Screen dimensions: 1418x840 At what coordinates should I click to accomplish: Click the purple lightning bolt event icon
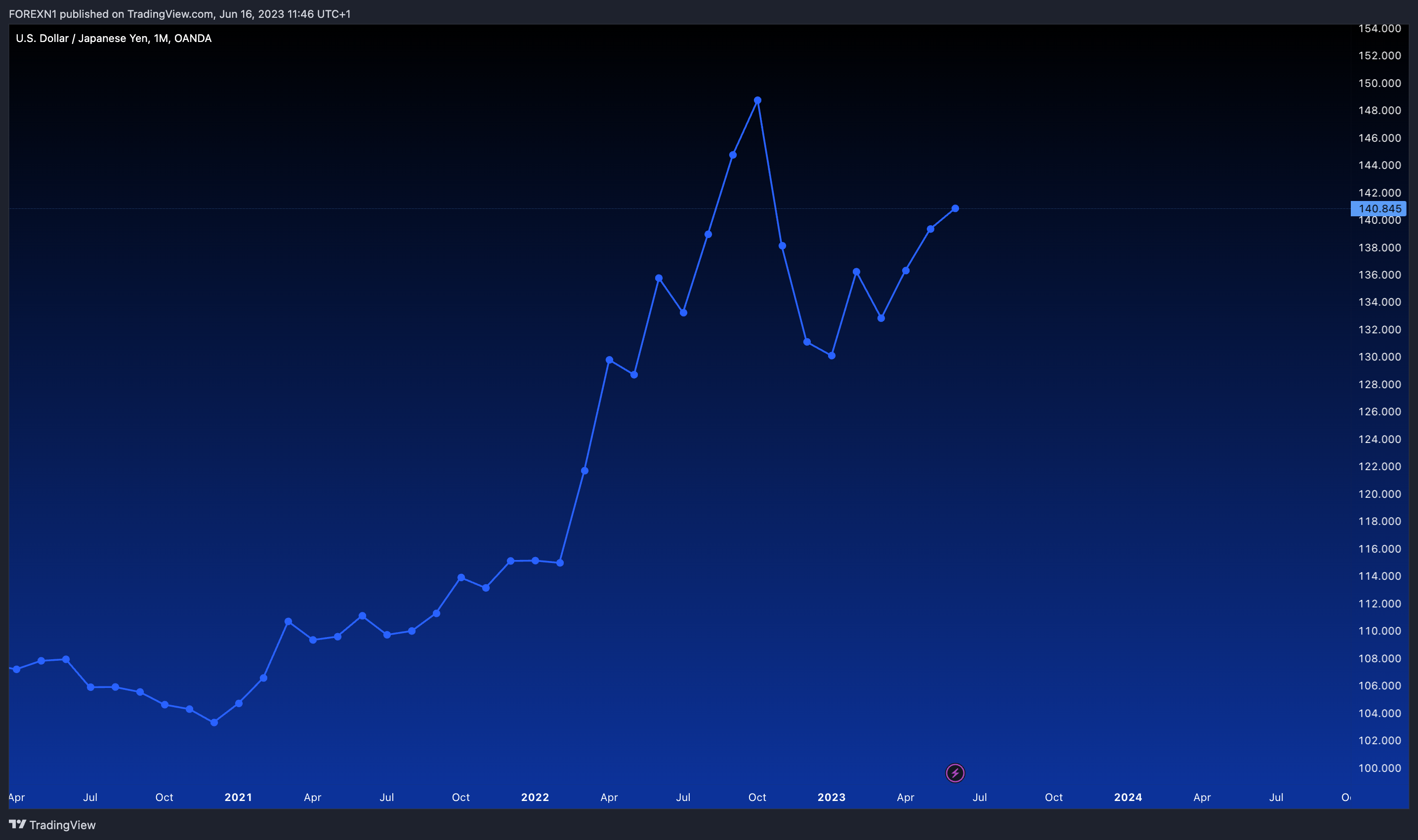[955, 773]
